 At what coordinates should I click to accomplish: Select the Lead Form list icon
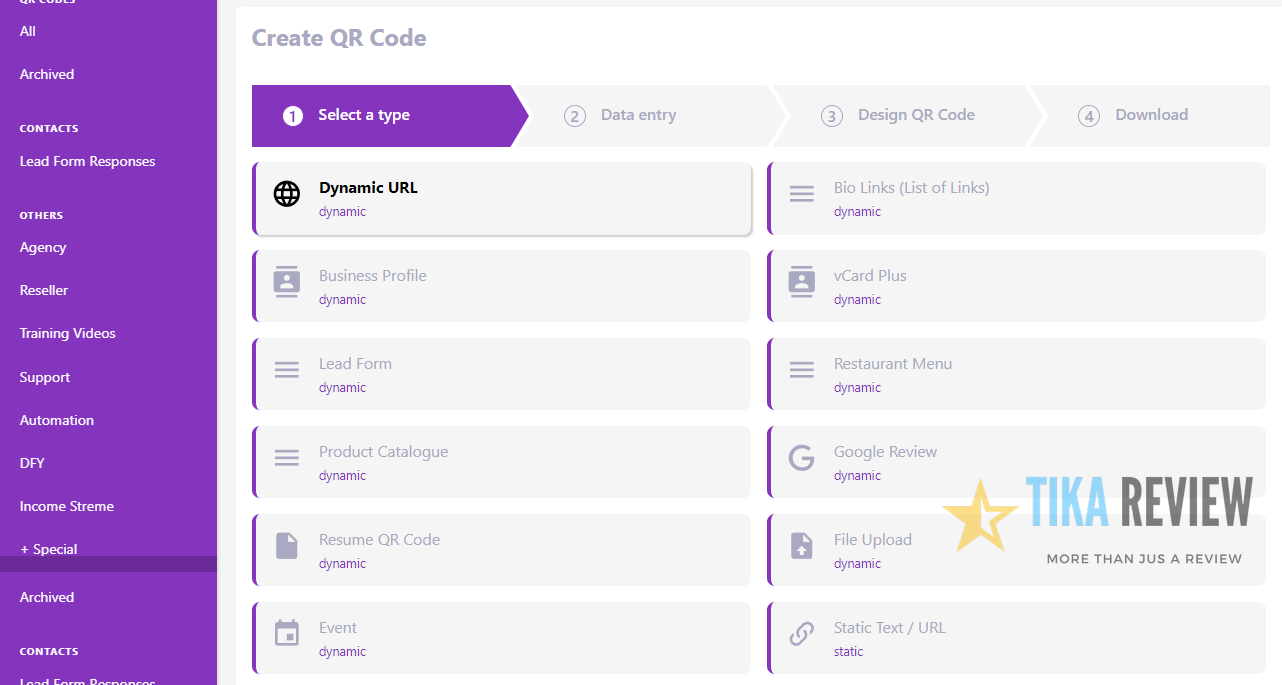(287, 370)
